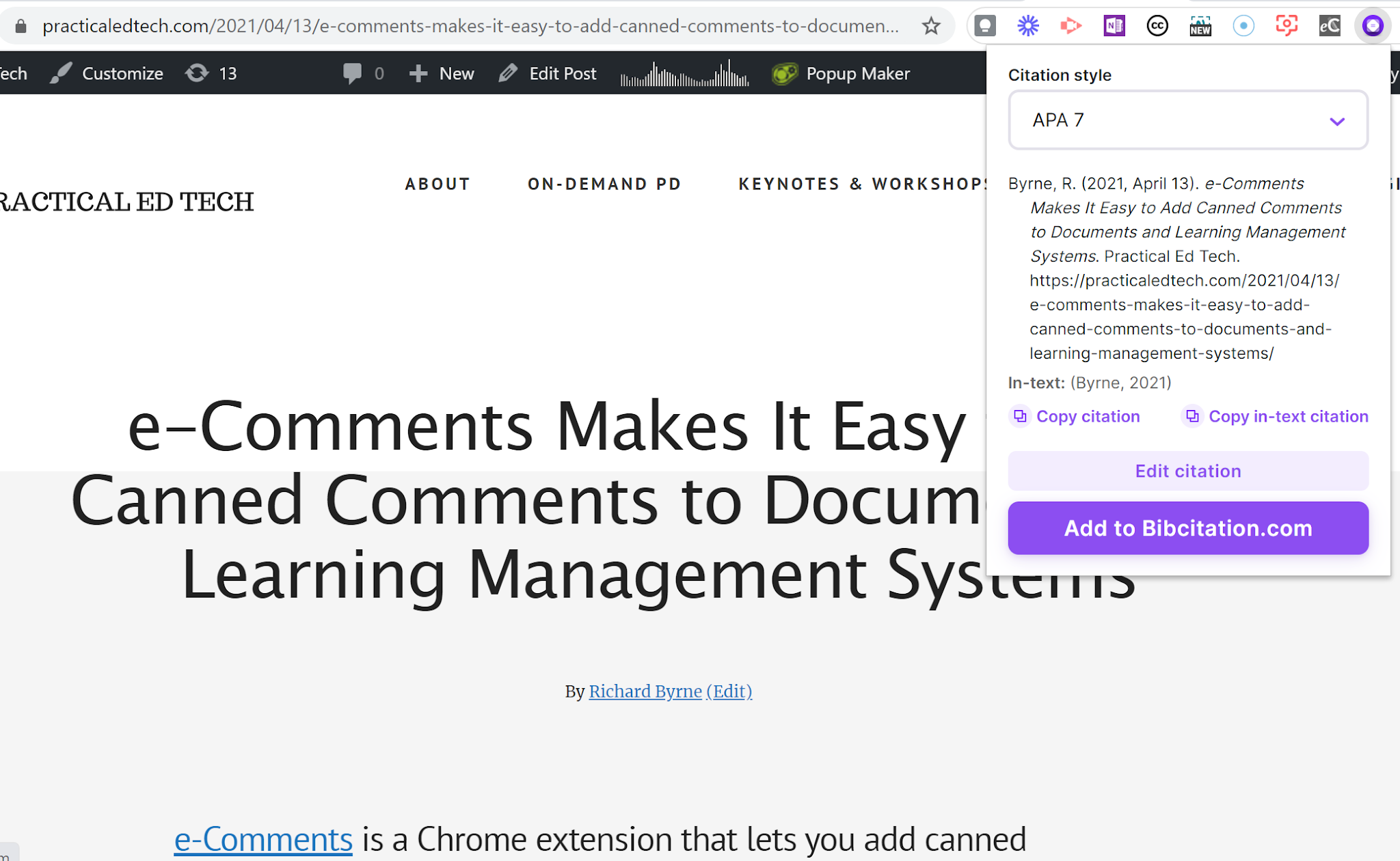Open the ABOUT navigation menu item
Screen dimensions: 1400x861
437,184
